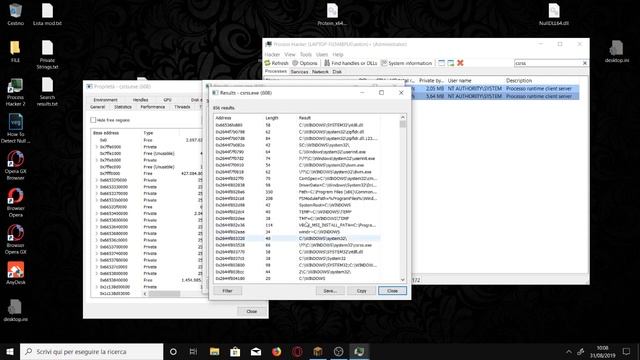
Task: Click the red X kill-window toolbar icon
Action: [x=460, y=63]
